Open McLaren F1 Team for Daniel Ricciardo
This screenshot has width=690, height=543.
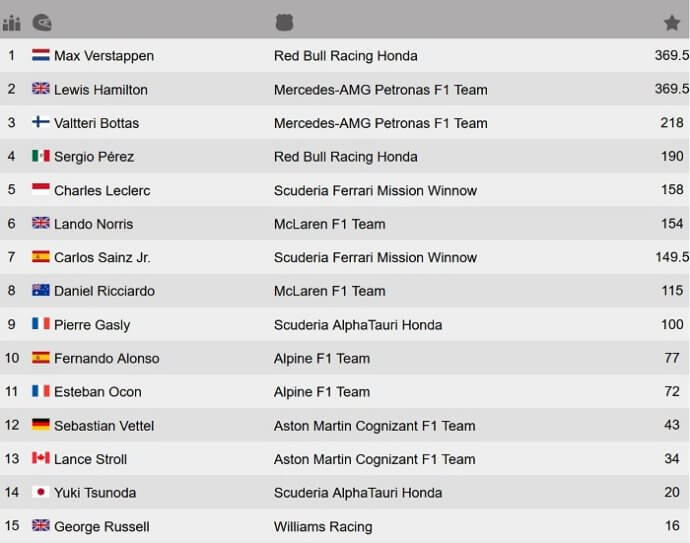pos(330,291)
